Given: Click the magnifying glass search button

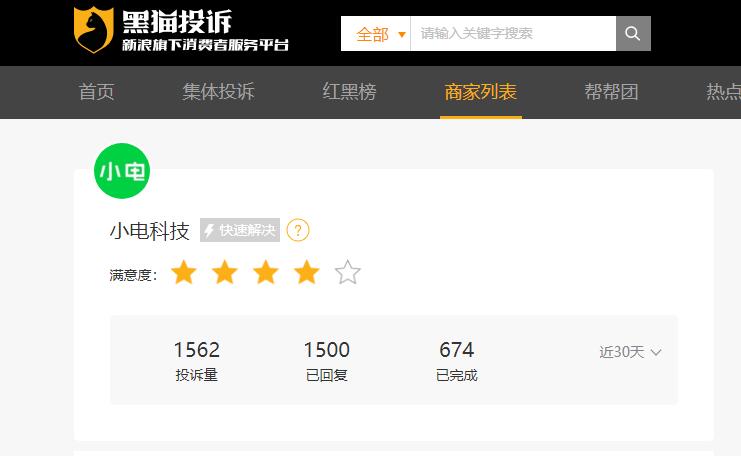Looking at the screenshot, I should pyautogui.click(x=633, y=34).
